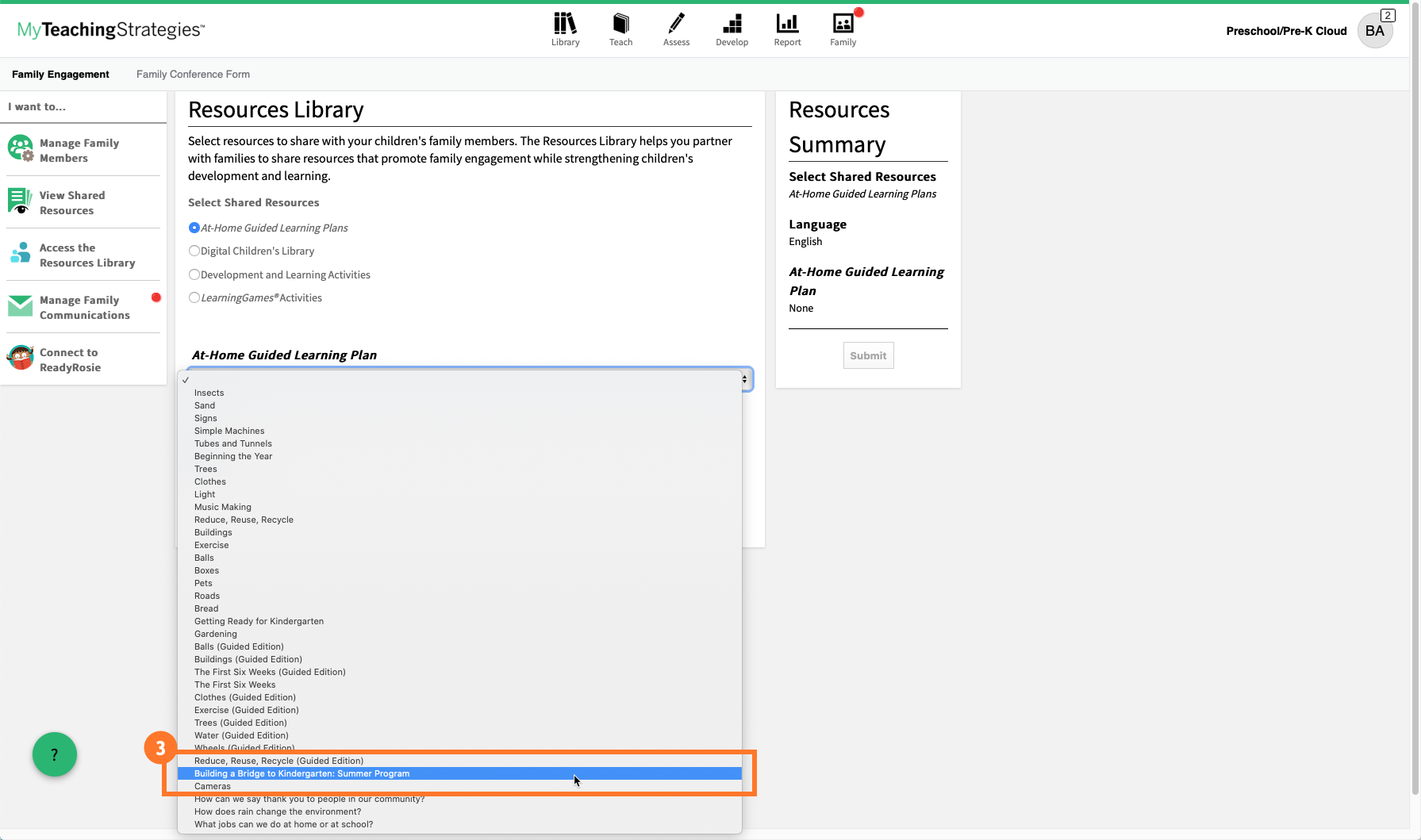Image resolution: width=1421 pixels, height=840 pixels.
Task: Select LearningGames Activities radio button
Action: [x=194, y=297]
